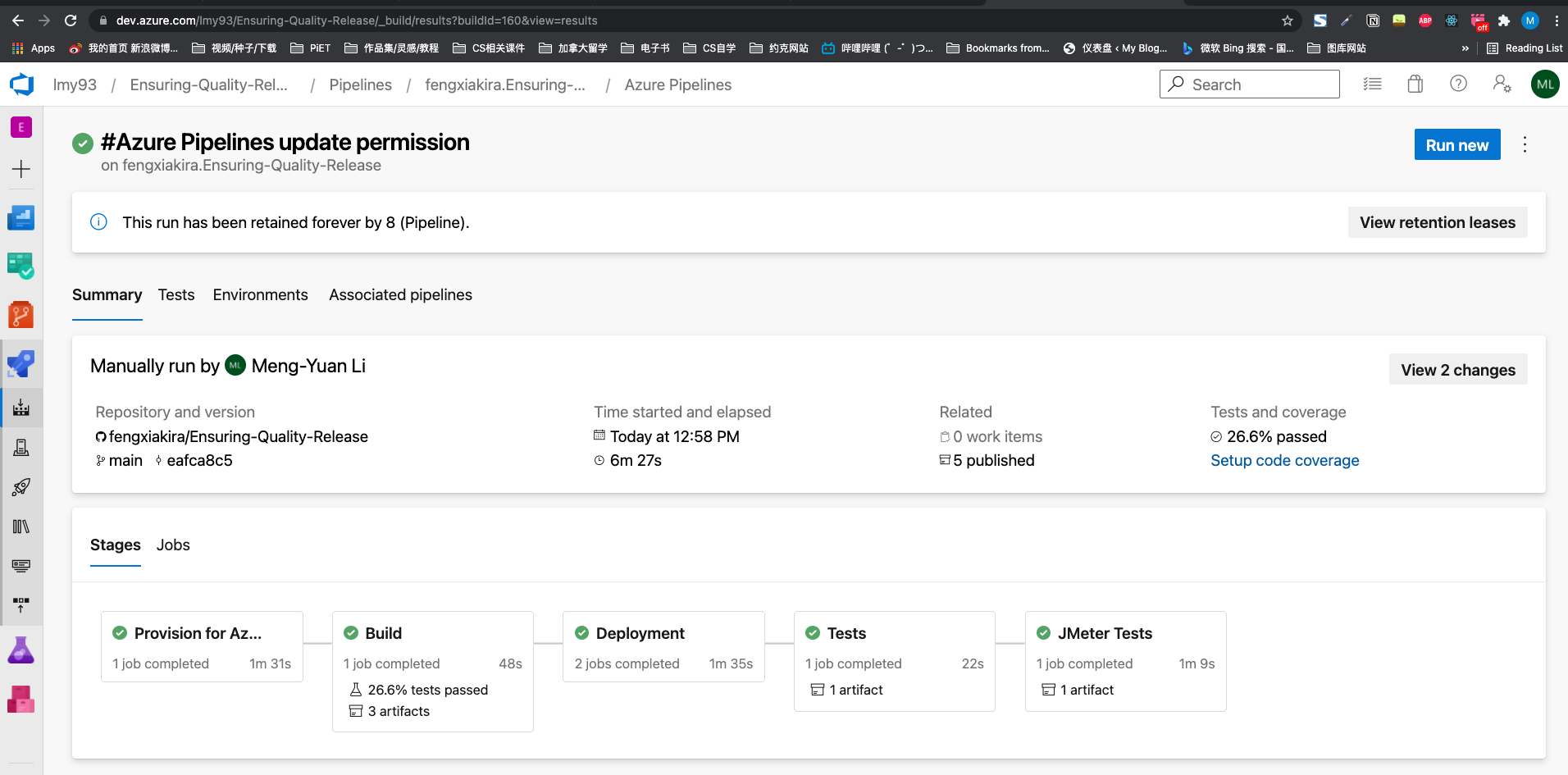Switch to the Summary tab
Screen dimensions: 1568x775
(107, 294)
